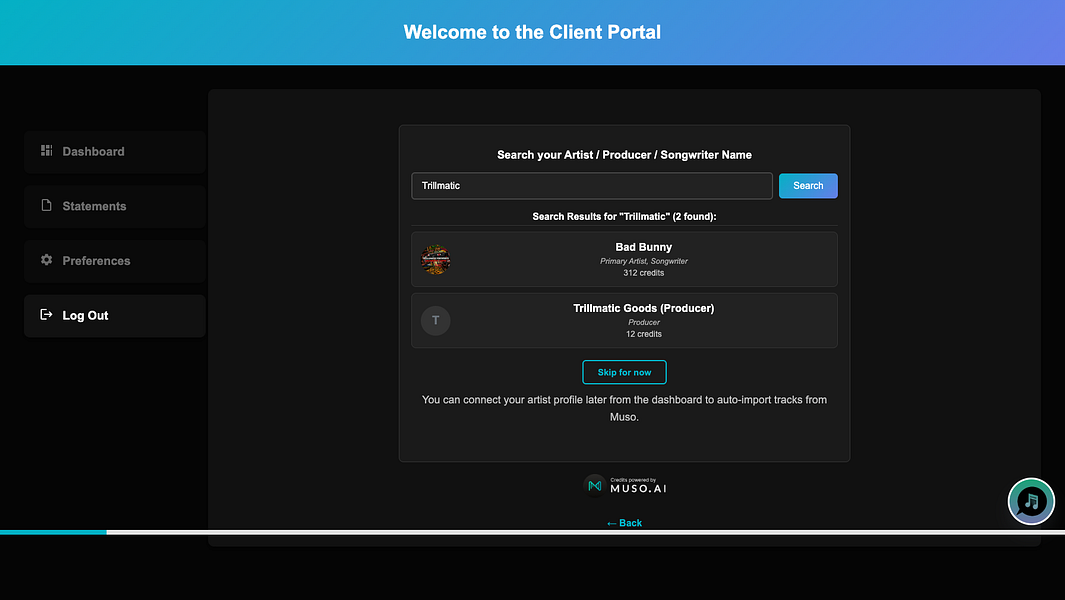Click Bad Bunny's profile picture

coord(435,260)
